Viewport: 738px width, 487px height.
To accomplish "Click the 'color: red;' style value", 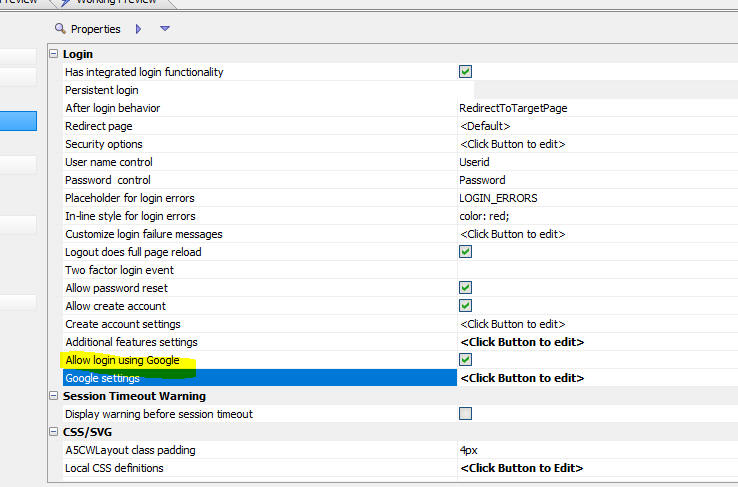I will (x=484, y=216).
